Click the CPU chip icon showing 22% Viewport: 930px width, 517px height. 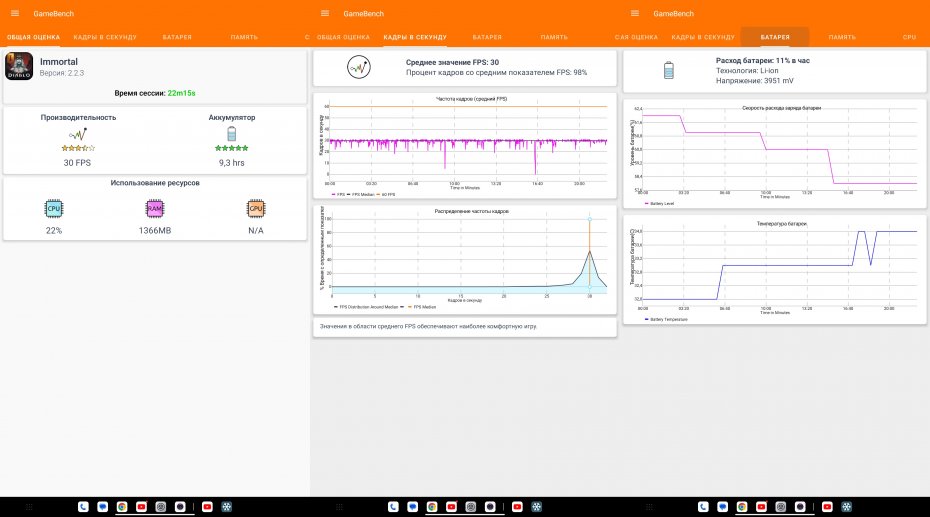click(54, 209)
